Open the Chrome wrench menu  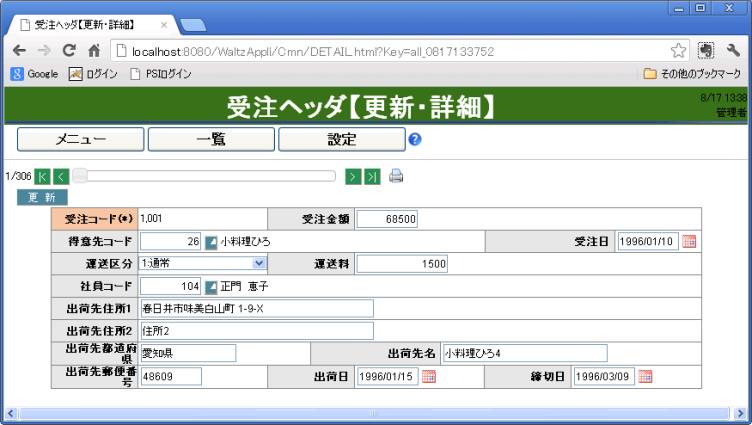coord(733,51)
